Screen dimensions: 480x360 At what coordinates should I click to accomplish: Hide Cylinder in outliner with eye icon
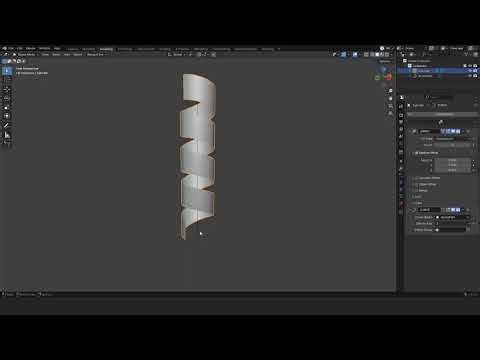tap(470, 71)
